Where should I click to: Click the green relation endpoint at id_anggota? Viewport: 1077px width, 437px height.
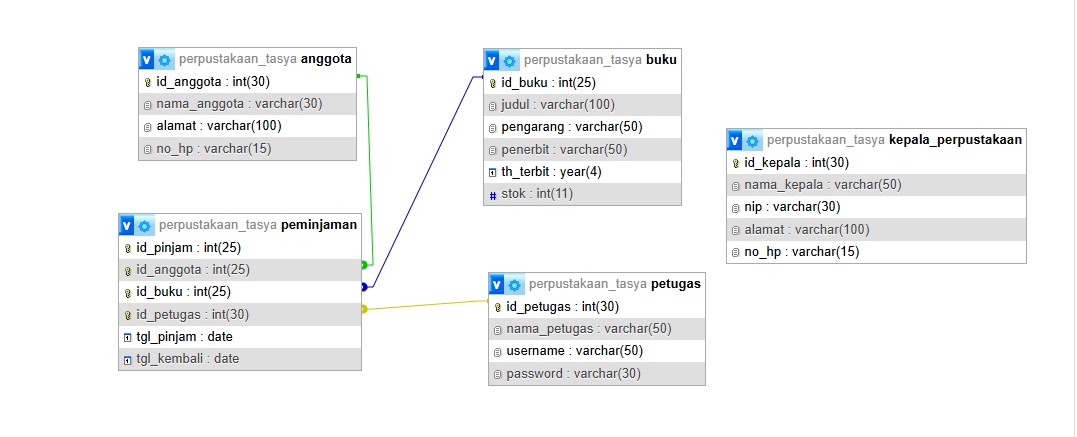coord(364,265)
